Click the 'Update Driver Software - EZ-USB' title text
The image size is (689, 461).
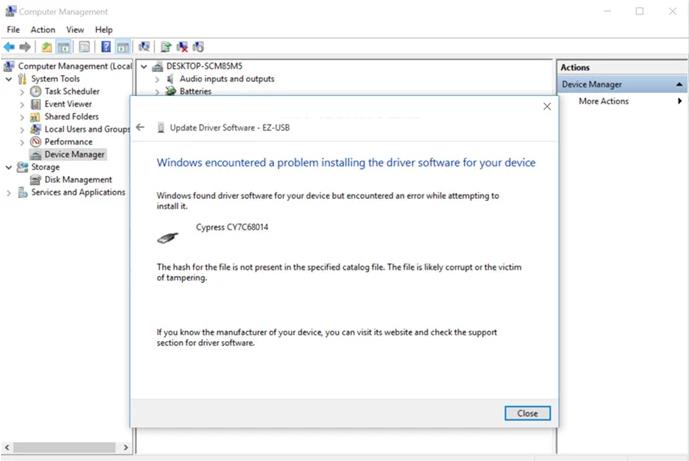coord(230,128)
